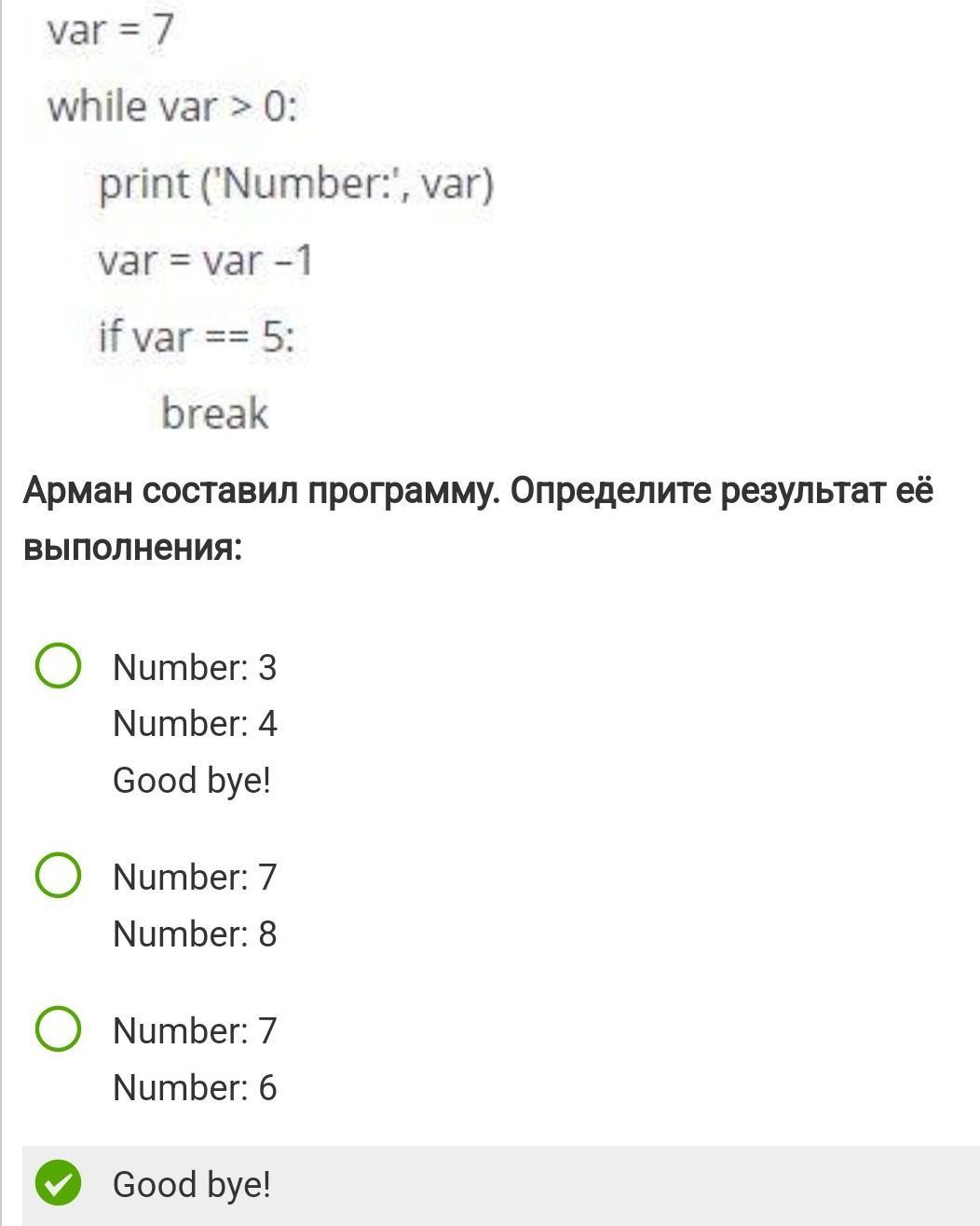
Task: Click the 'while var > 0:' code line
Action: 172,107
